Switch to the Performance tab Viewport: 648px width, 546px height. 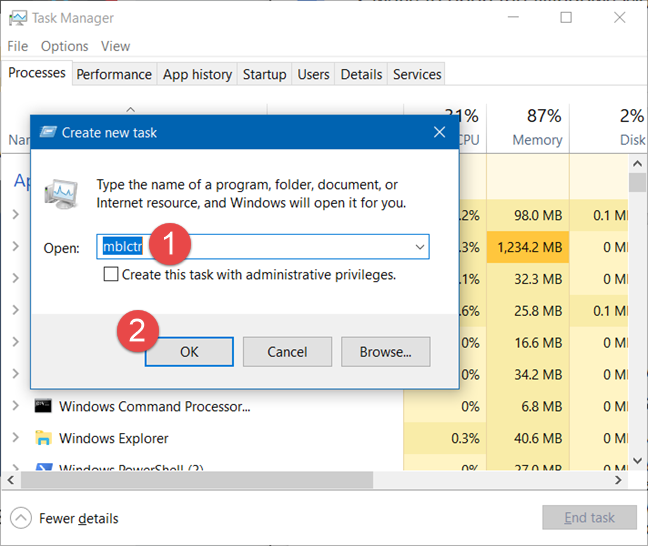(x=114, y=74)
